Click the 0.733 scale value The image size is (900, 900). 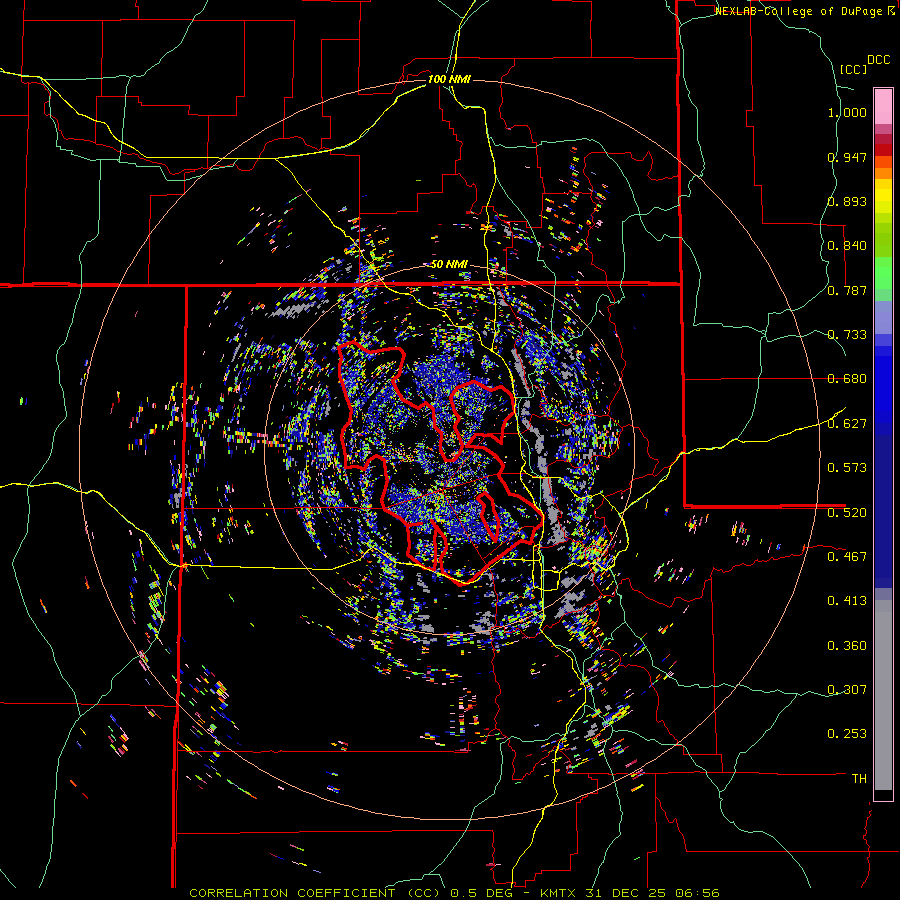click(847, 335)
